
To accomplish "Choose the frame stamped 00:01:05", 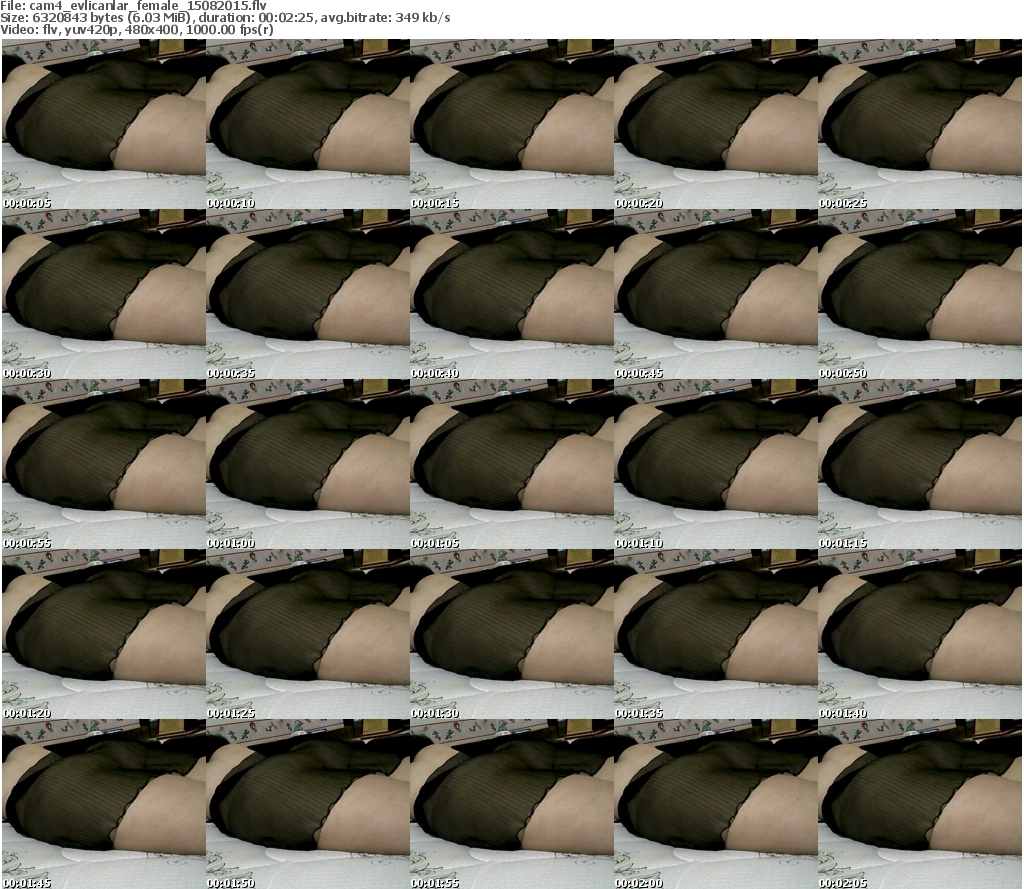I will 511,464.
